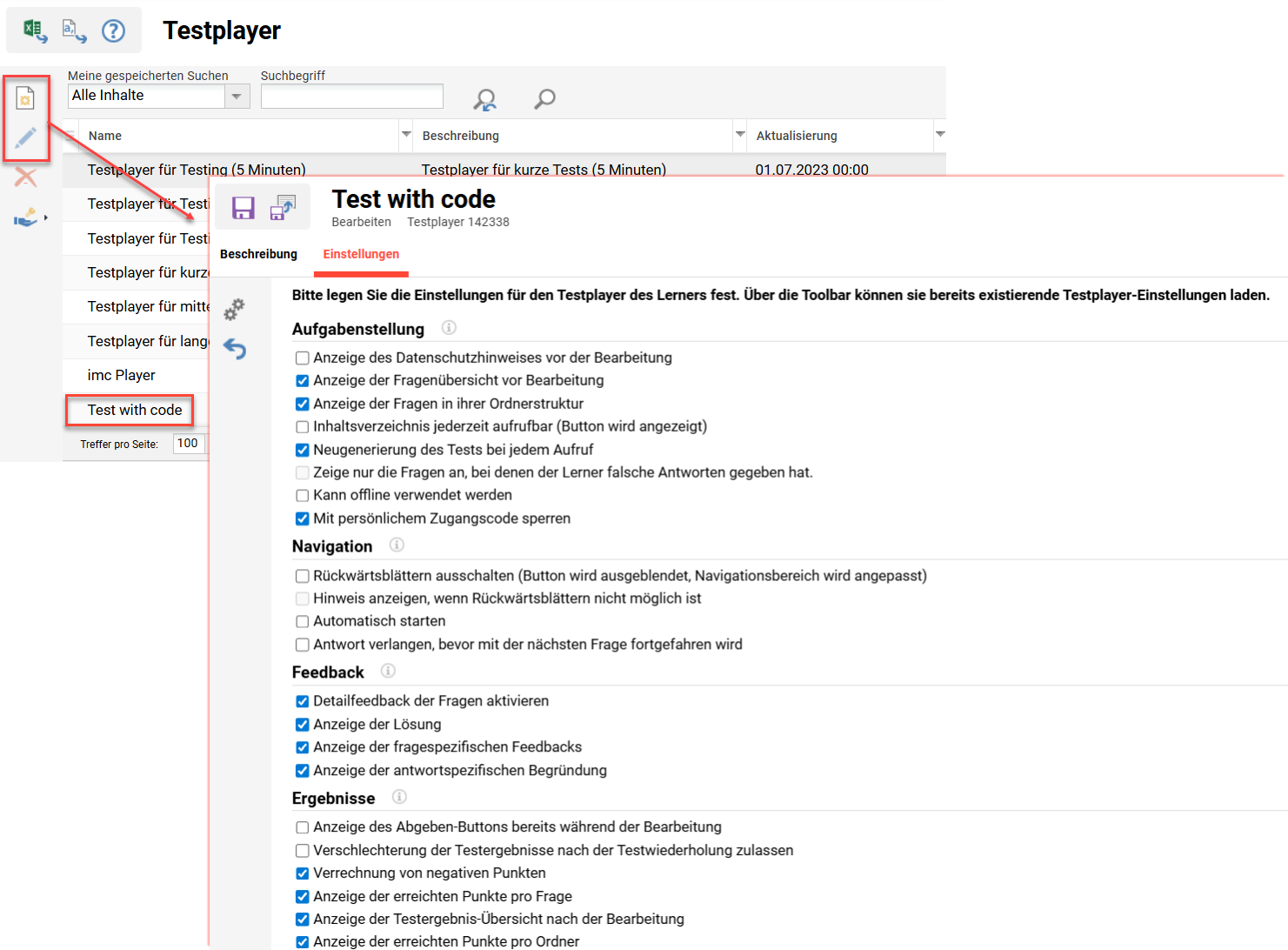The width and height of the screenshot is (1288, 950).
Task: Toggle Detailfeedback der Fragen aktivieren
Action: pyautogui.click(x=302, y=701)
